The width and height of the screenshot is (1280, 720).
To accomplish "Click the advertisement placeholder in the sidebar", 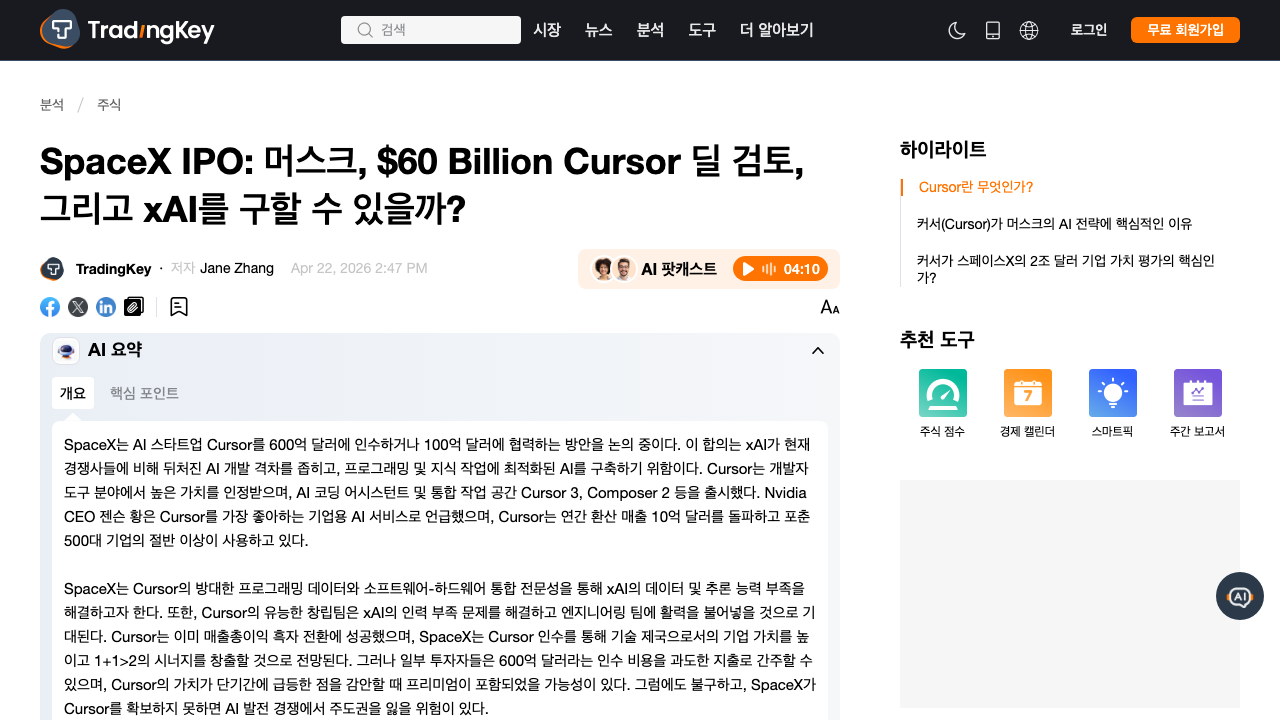I will [1070, 594].
